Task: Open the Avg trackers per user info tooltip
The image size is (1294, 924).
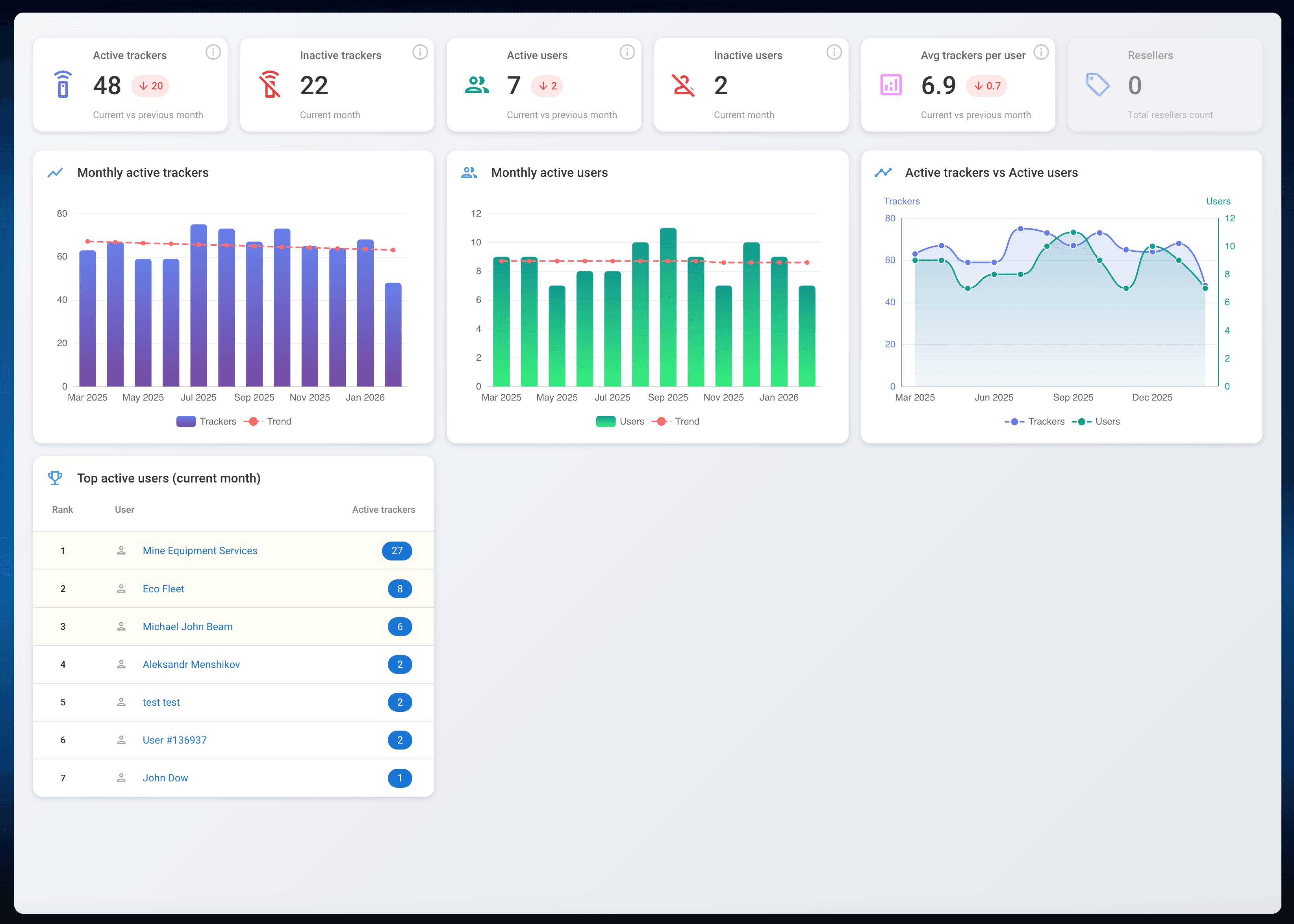Action: (1042, 52)
